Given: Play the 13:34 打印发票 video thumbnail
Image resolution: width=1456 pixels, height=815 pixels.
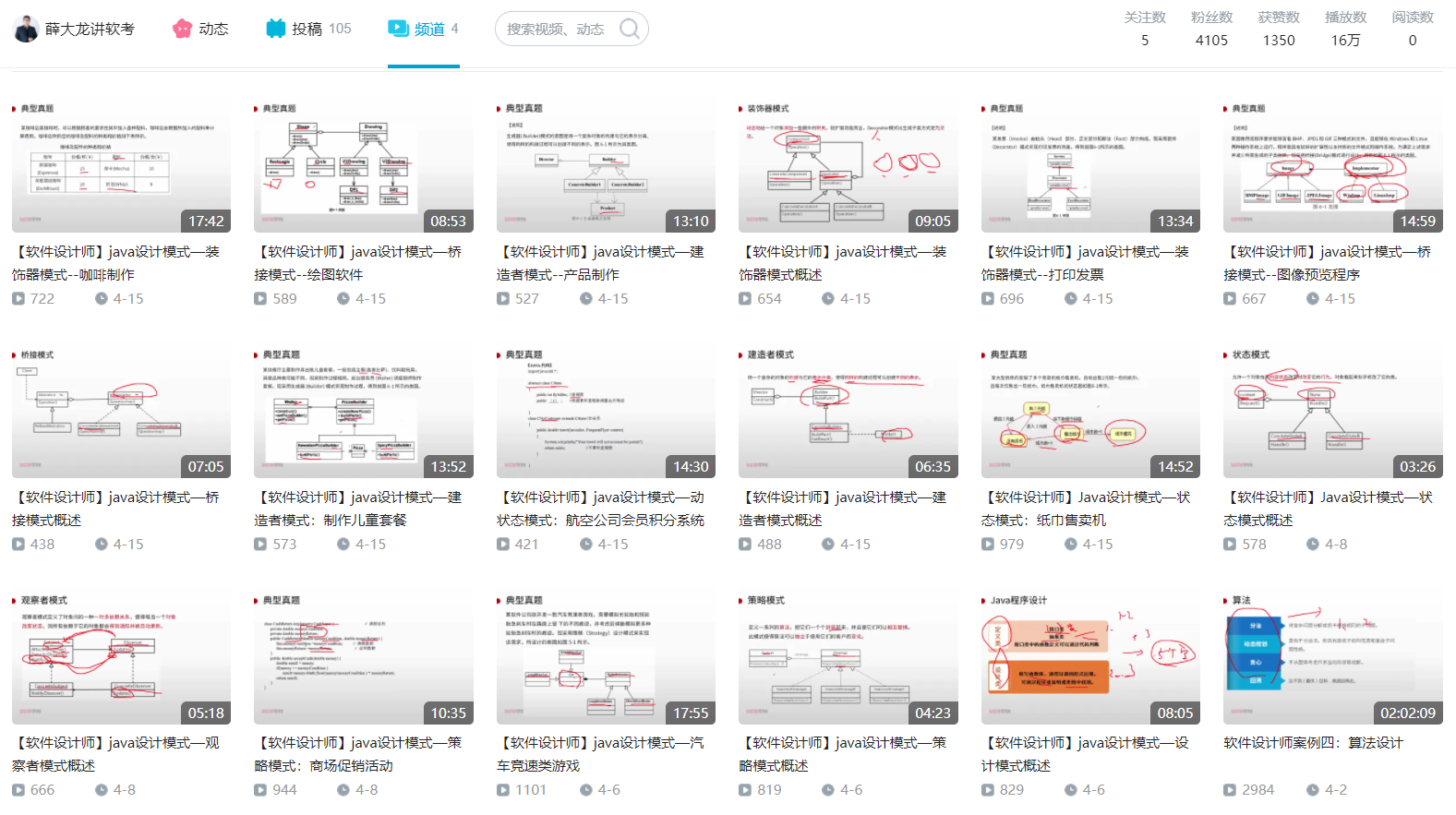Looking at the screenshot, I should pos(1090,164).
